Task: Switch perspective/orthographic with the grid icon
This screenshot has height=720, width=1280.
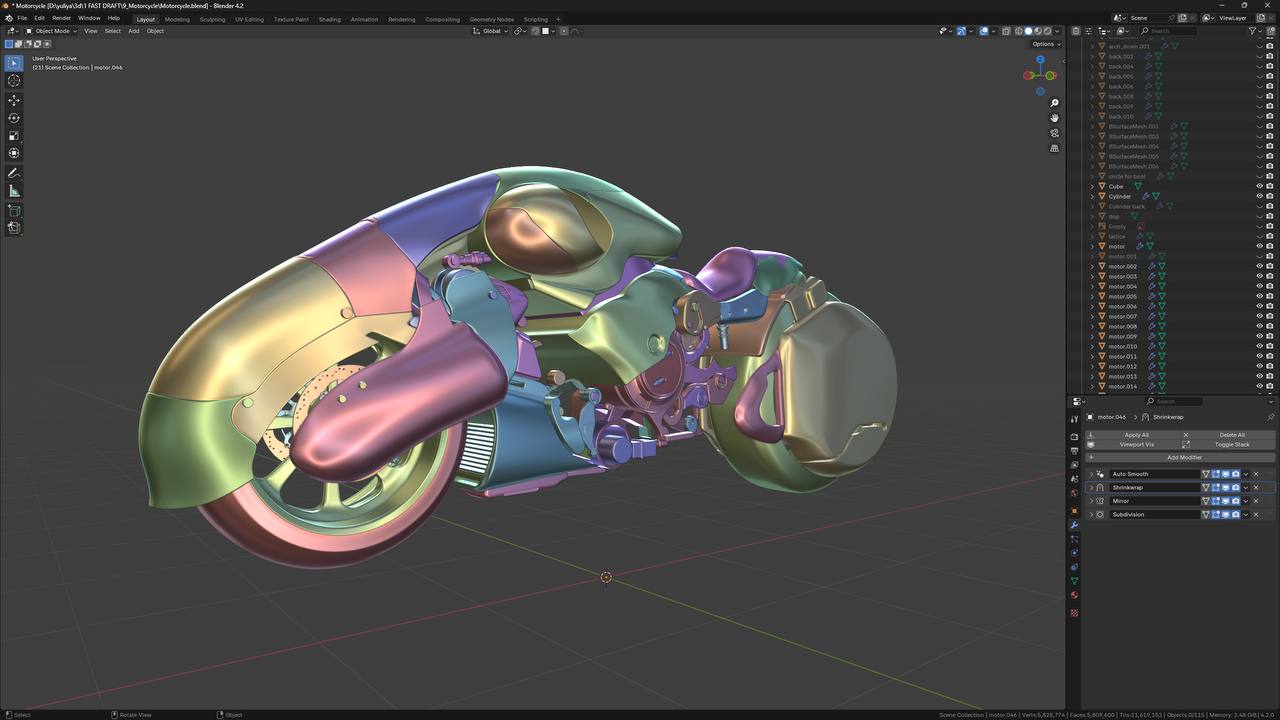Action: click(1054, 148)
